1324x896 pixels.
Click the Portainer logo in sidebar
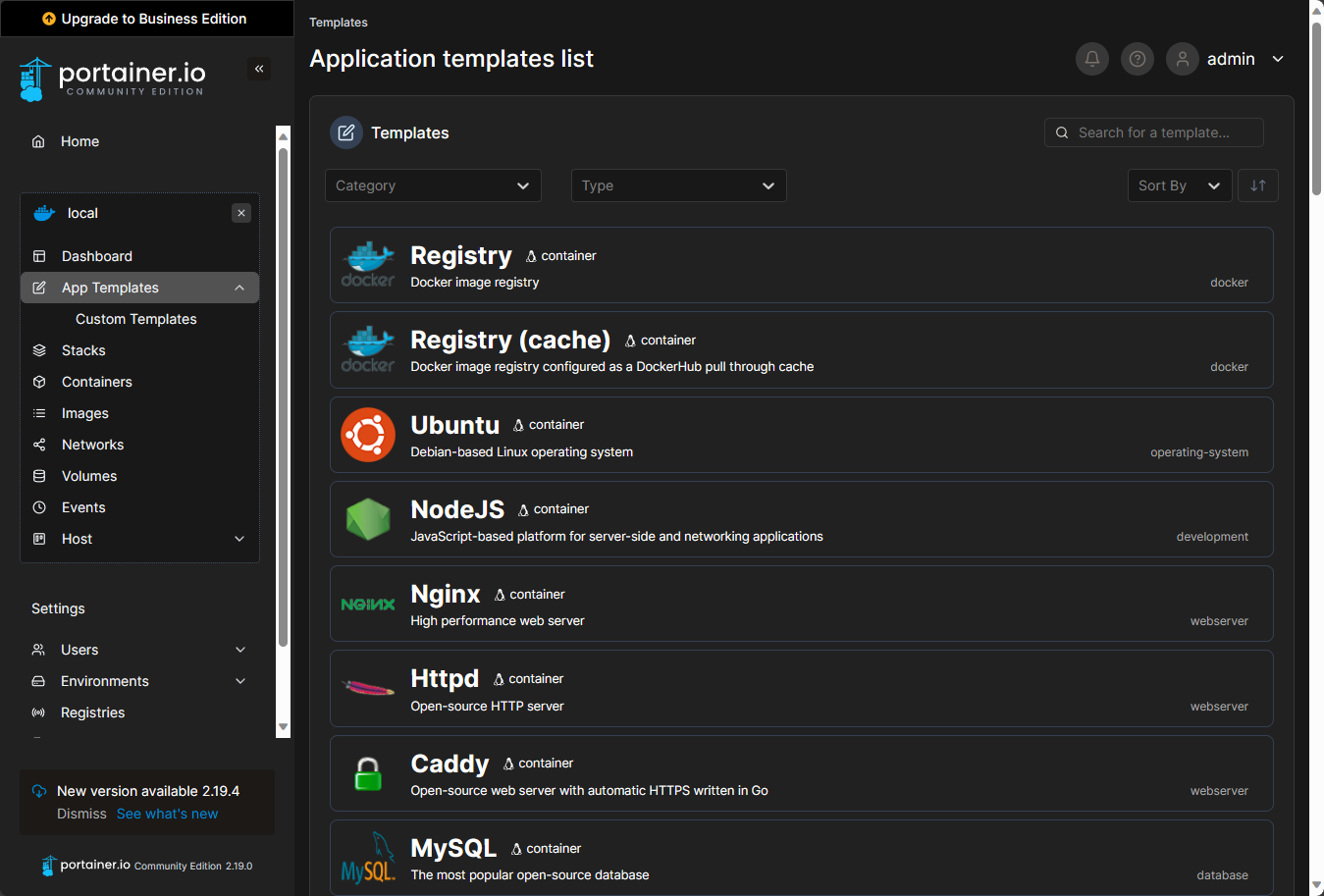click(x=112, y=79)
